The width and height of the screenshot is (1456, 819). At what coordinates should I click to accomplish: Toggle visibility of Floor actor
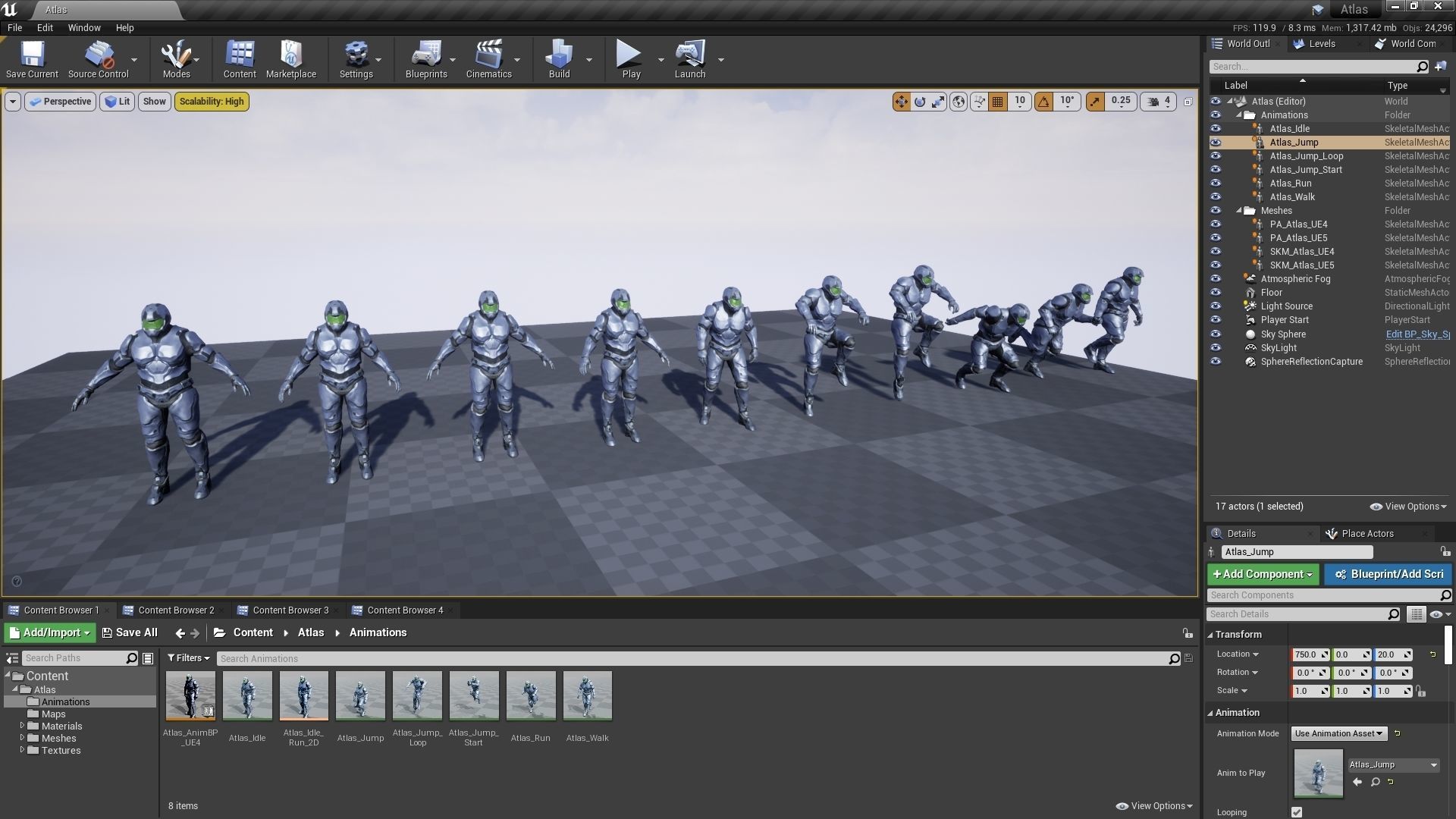1216,293
